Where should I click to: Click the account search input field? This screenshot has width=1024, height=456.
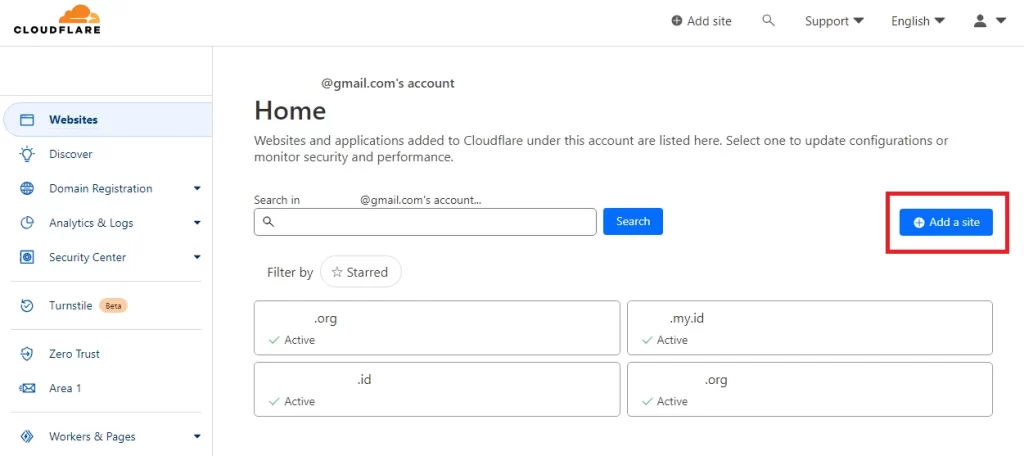[x=425, y=222]
